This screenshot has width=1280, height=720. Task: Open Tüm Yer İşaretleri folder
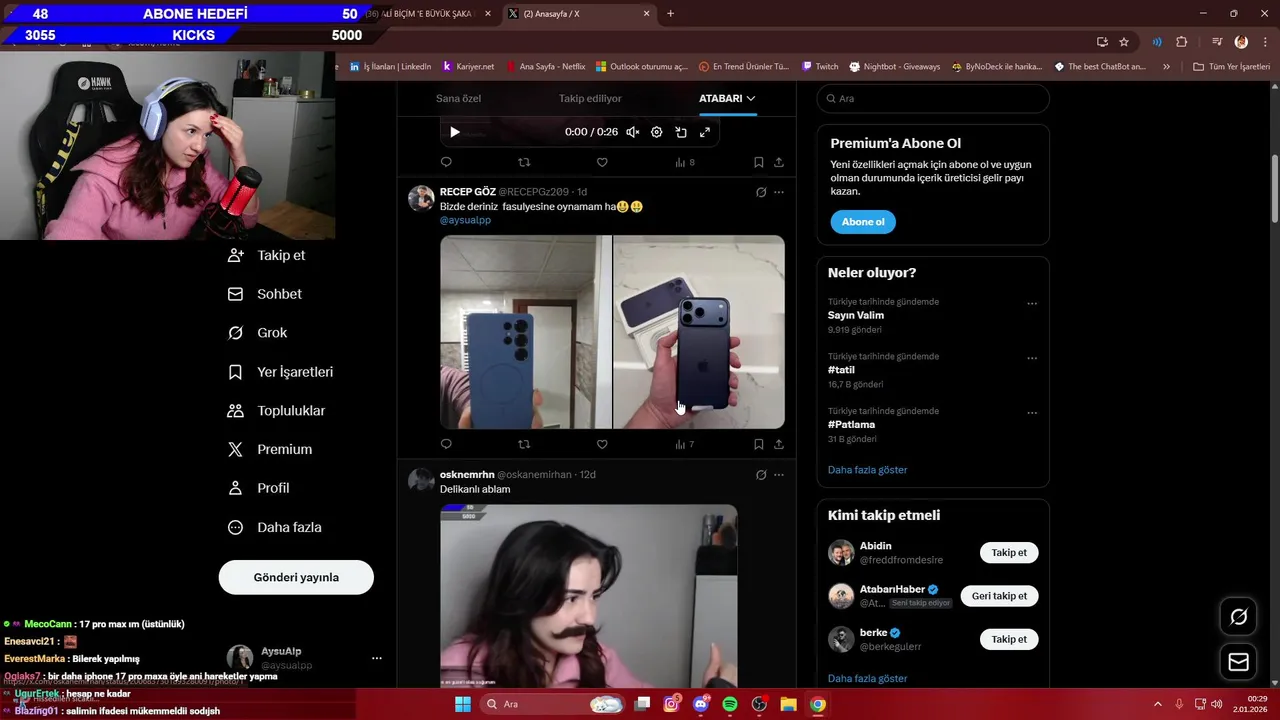click(1231, 67)
